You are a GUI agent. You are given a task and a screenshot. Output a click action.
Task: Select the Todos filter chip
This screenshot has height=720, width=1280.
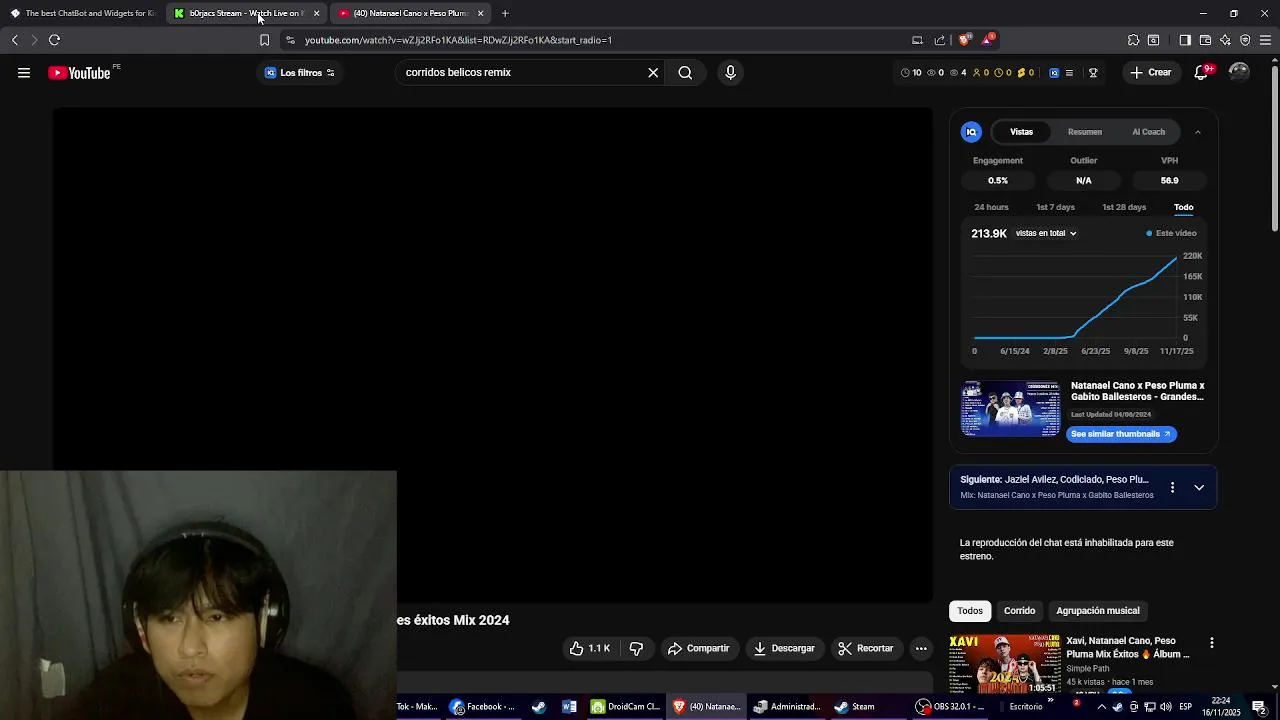[970, 611]
